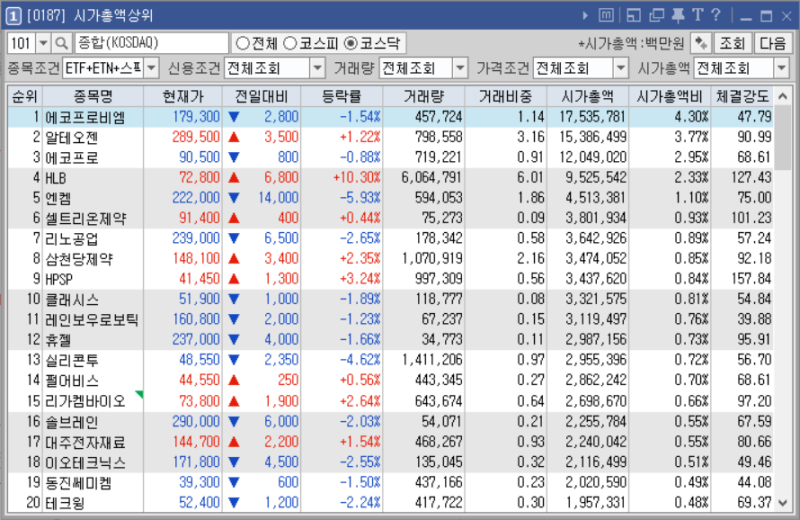Screen dimensions: 800x520
Task: Select the 솔브레인 stock name
Action: (x=71, y=422)
